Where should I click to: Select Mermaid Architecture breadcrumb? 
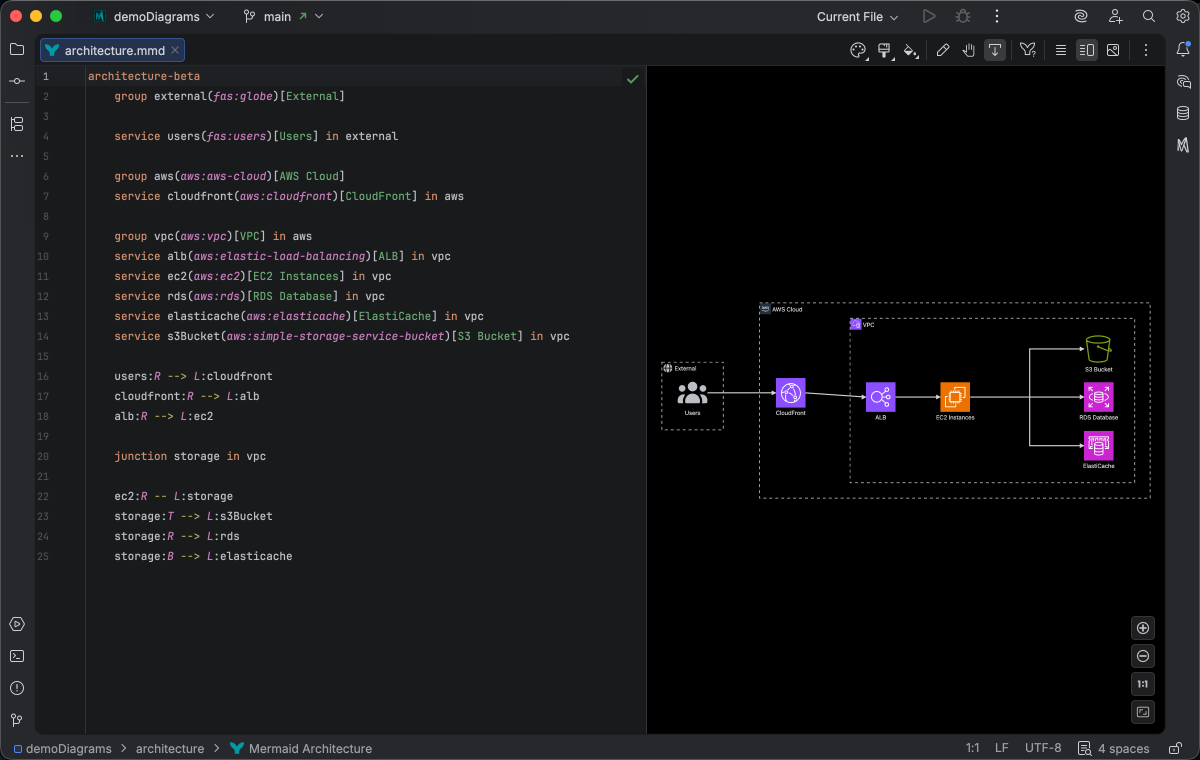click(301, 748)
